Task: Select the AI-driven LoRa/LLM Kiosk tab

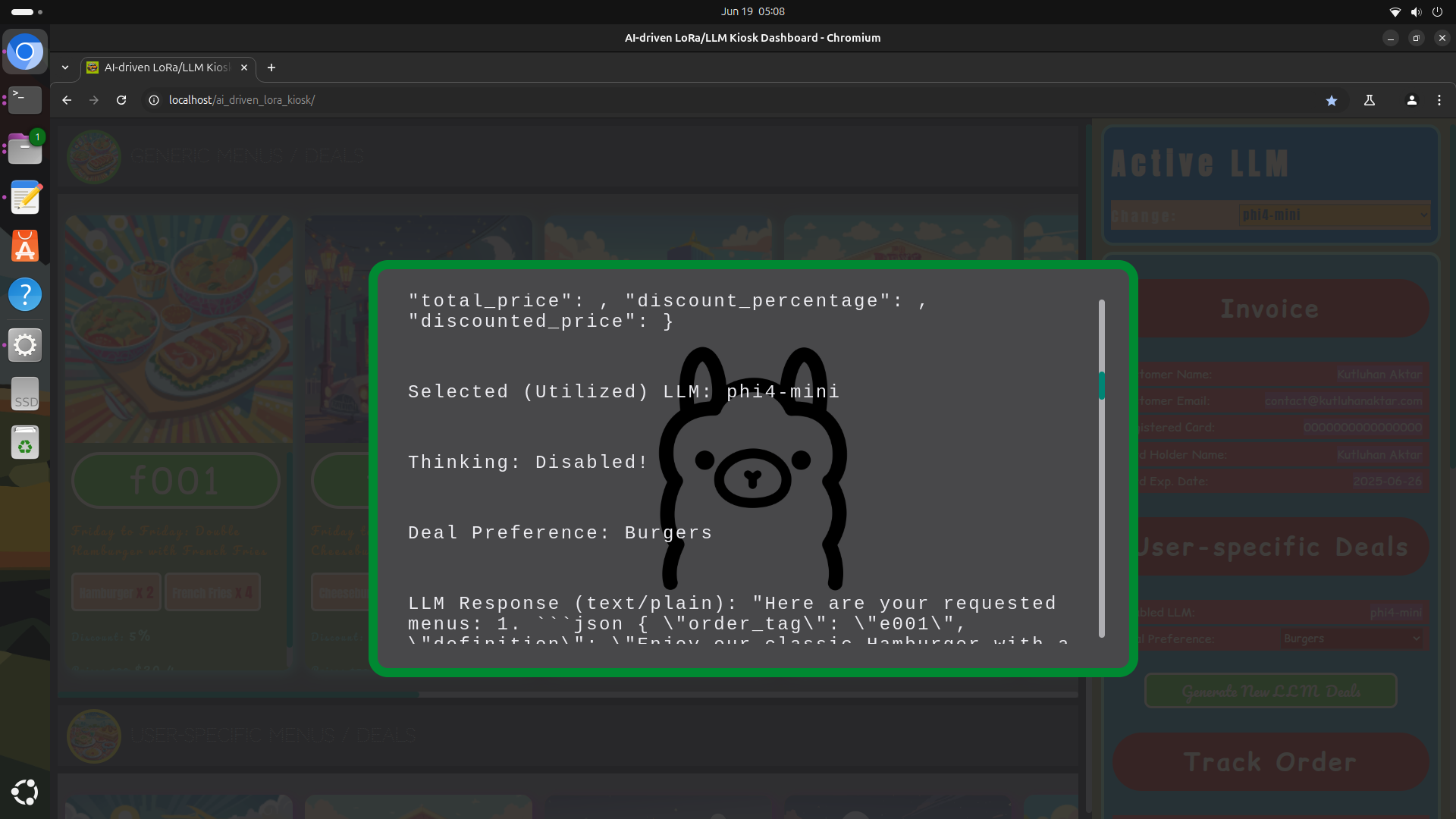Action: click(167, 67)
